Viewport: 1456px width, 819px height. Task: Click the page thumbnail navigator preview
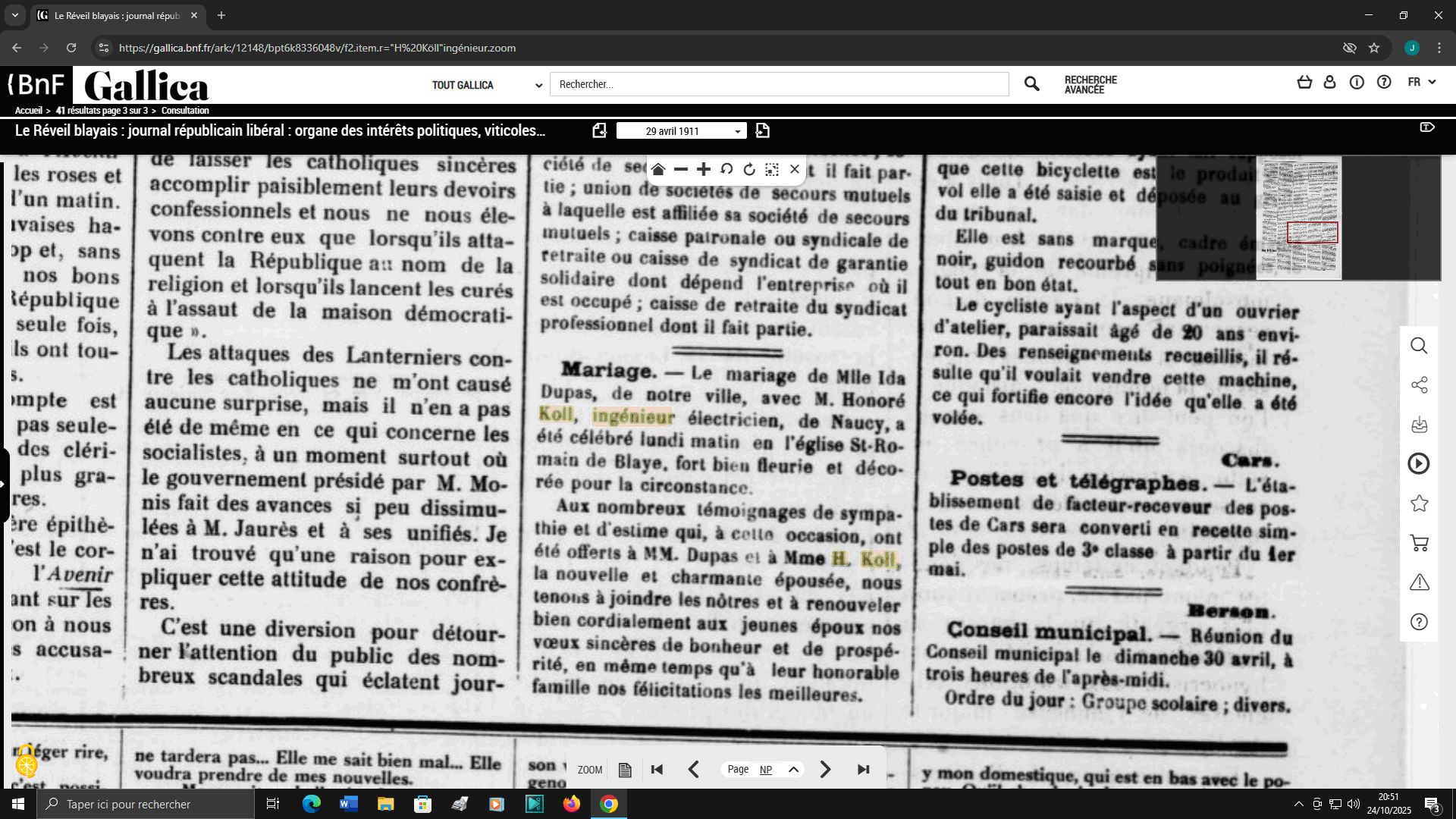1298,218
